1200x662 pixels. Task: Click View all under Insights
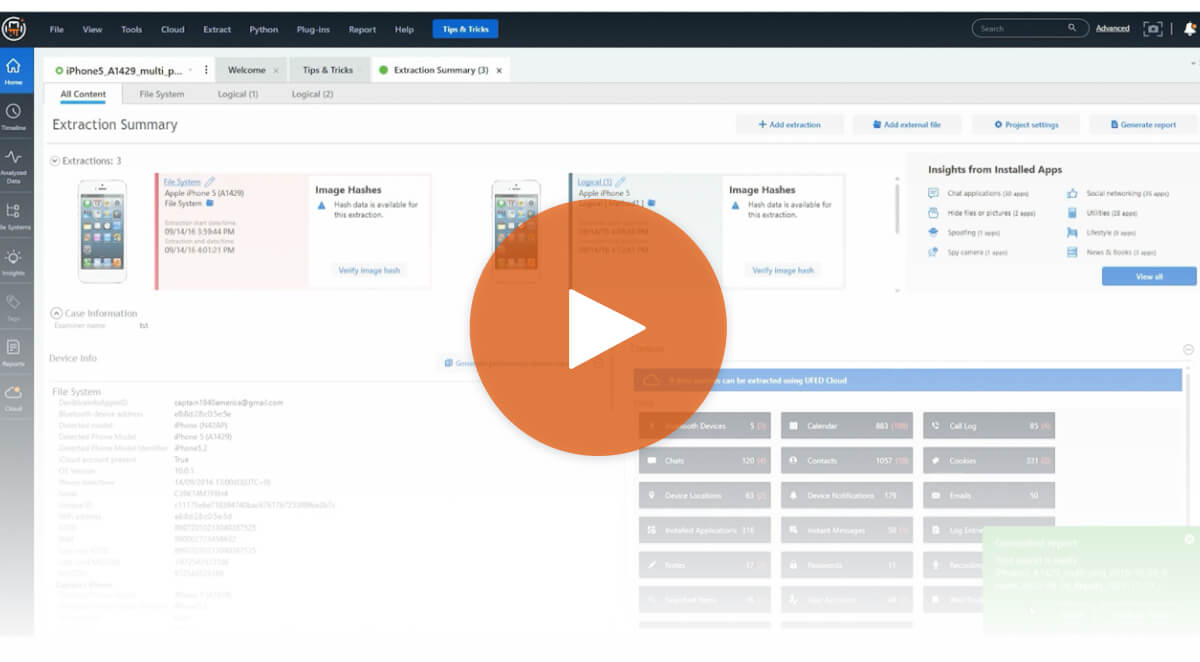point(1148,277)
